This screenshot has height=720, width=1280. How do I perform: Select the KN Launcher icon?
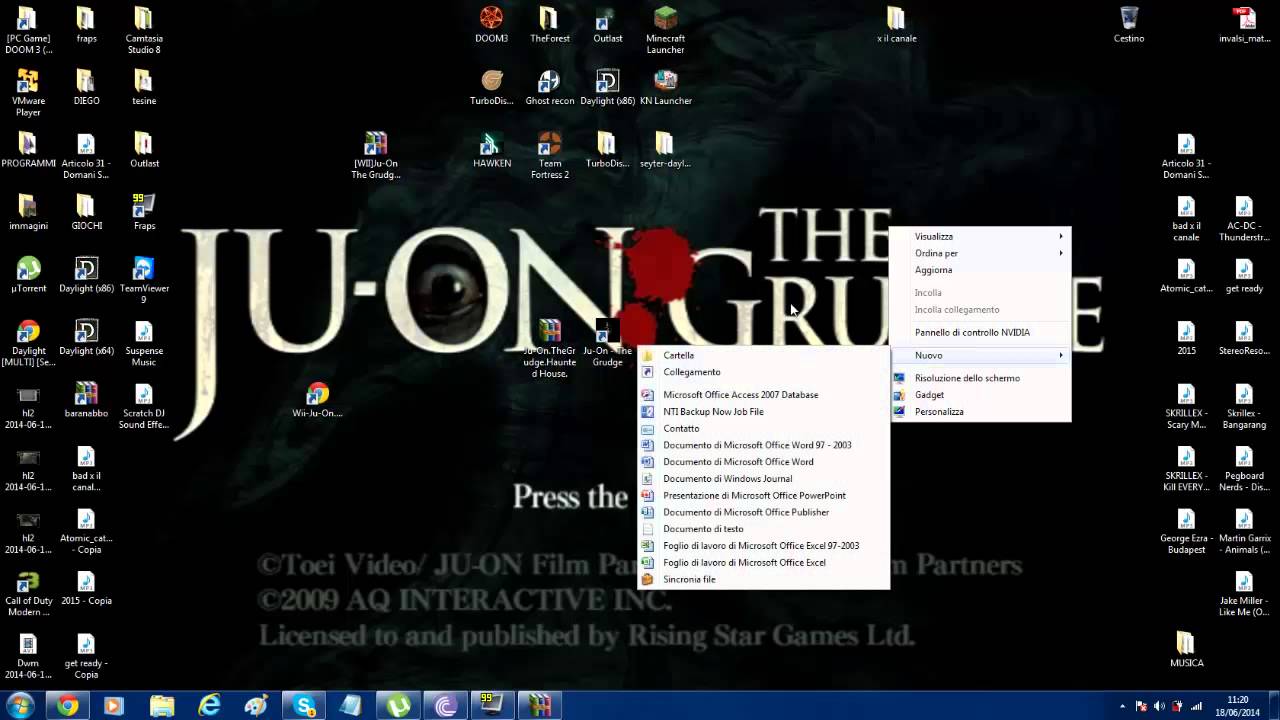[x=665, y=87]
